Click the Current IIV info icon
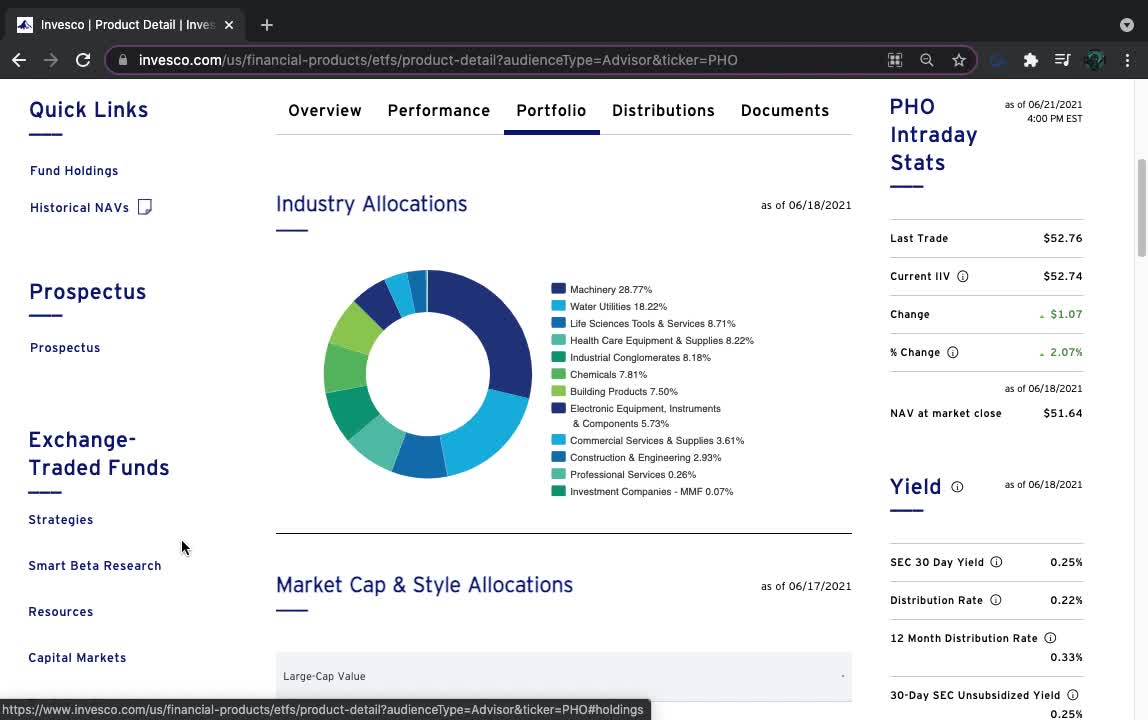Image resolution: width=1148 pixels, height=720 pixels. click(963, 276)
